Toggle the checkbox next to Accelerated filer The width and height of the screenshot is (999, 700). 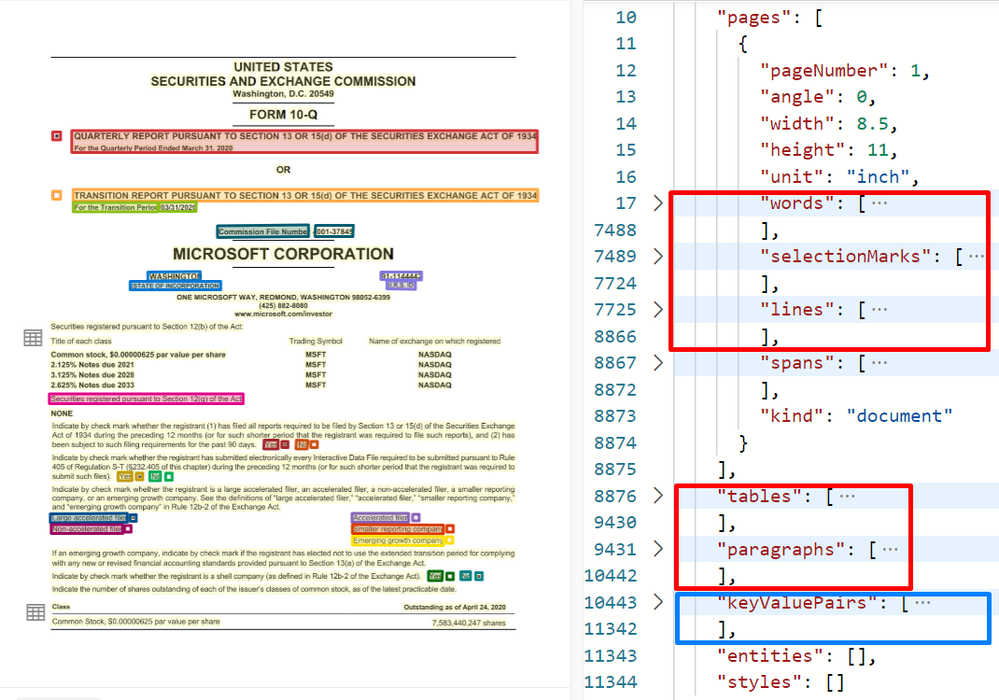[x=415, y=518]
